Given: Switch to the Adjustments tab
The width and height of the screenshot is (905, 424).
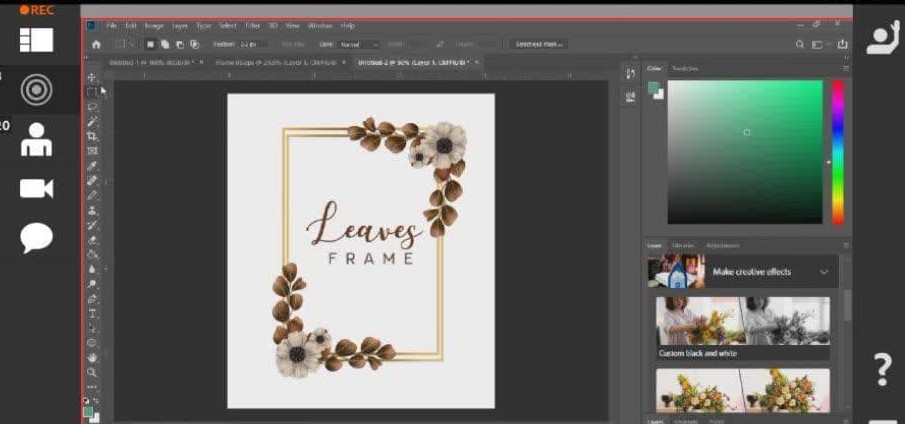Looking at the screenshot, I should [x=722, y=246].
